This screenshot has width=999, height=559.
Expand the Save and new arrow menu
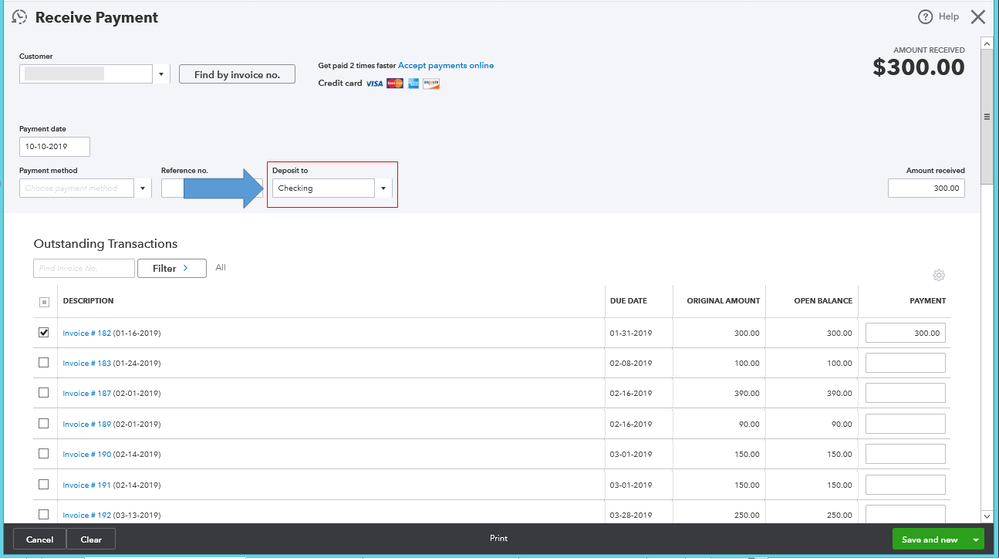pyautogui.click(x=975, y=539)
